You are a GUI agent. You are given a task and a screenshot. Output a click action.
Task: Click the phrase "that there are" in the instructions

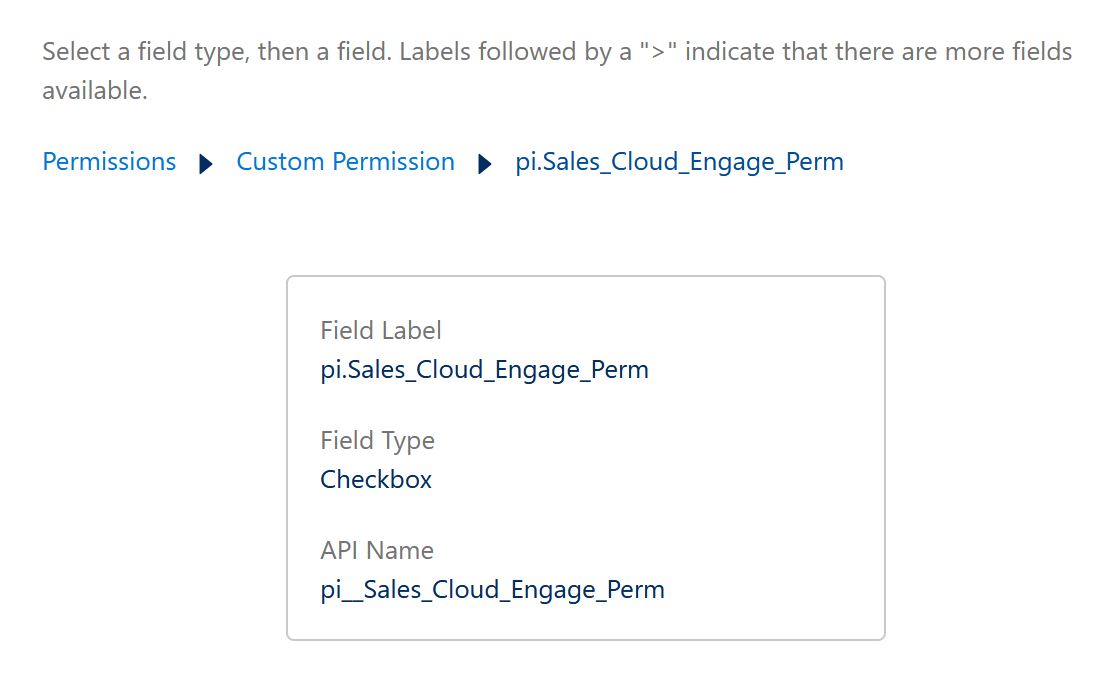point(859,51)
